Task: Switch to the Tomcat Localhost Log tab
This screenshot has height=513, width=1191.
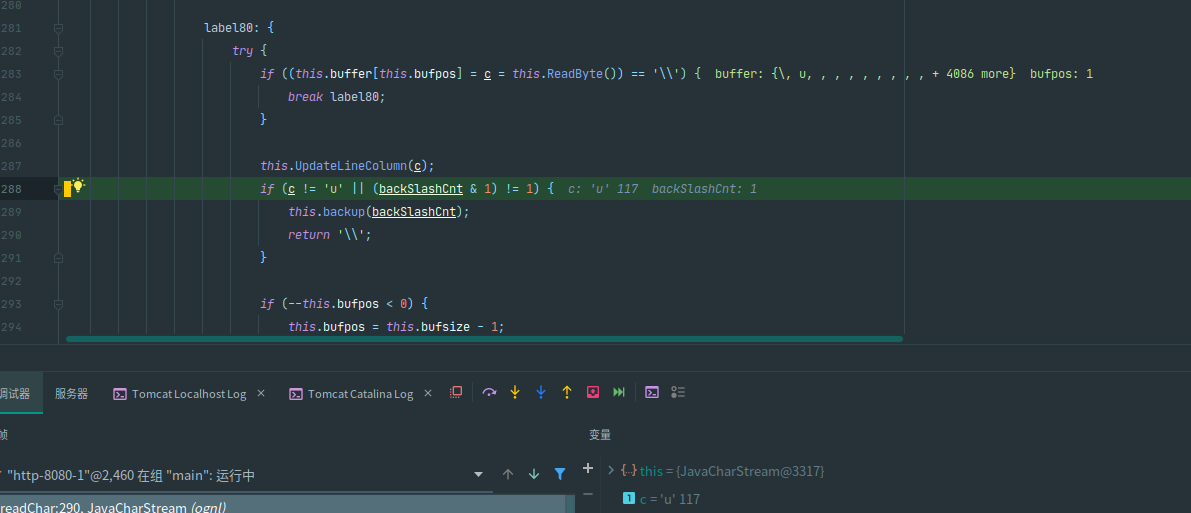Action: click(188, 394)
